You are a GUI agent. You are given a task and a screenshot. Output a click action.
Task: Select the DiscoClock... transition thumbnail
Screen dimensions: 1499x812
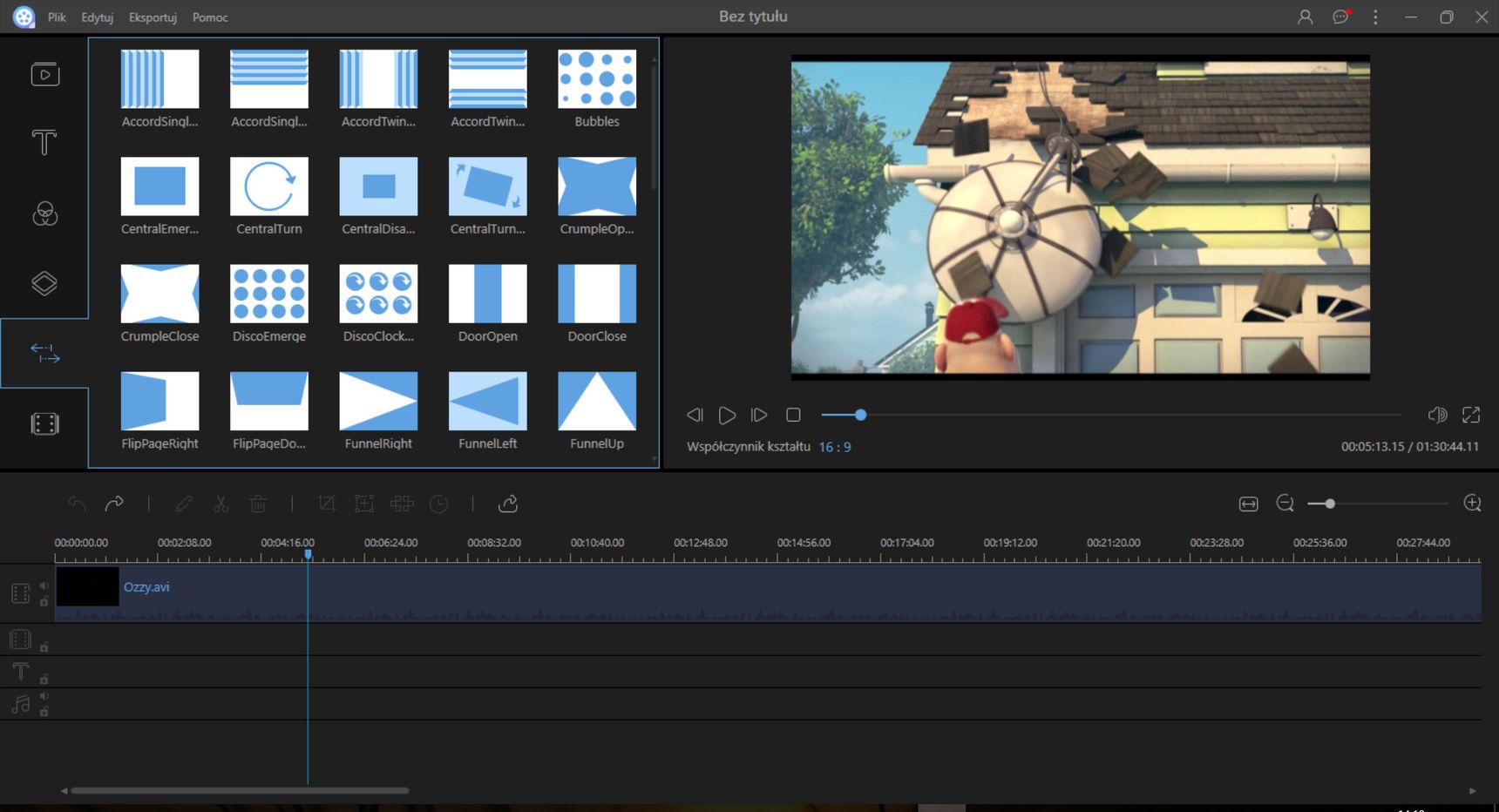[x=378, y=293]
